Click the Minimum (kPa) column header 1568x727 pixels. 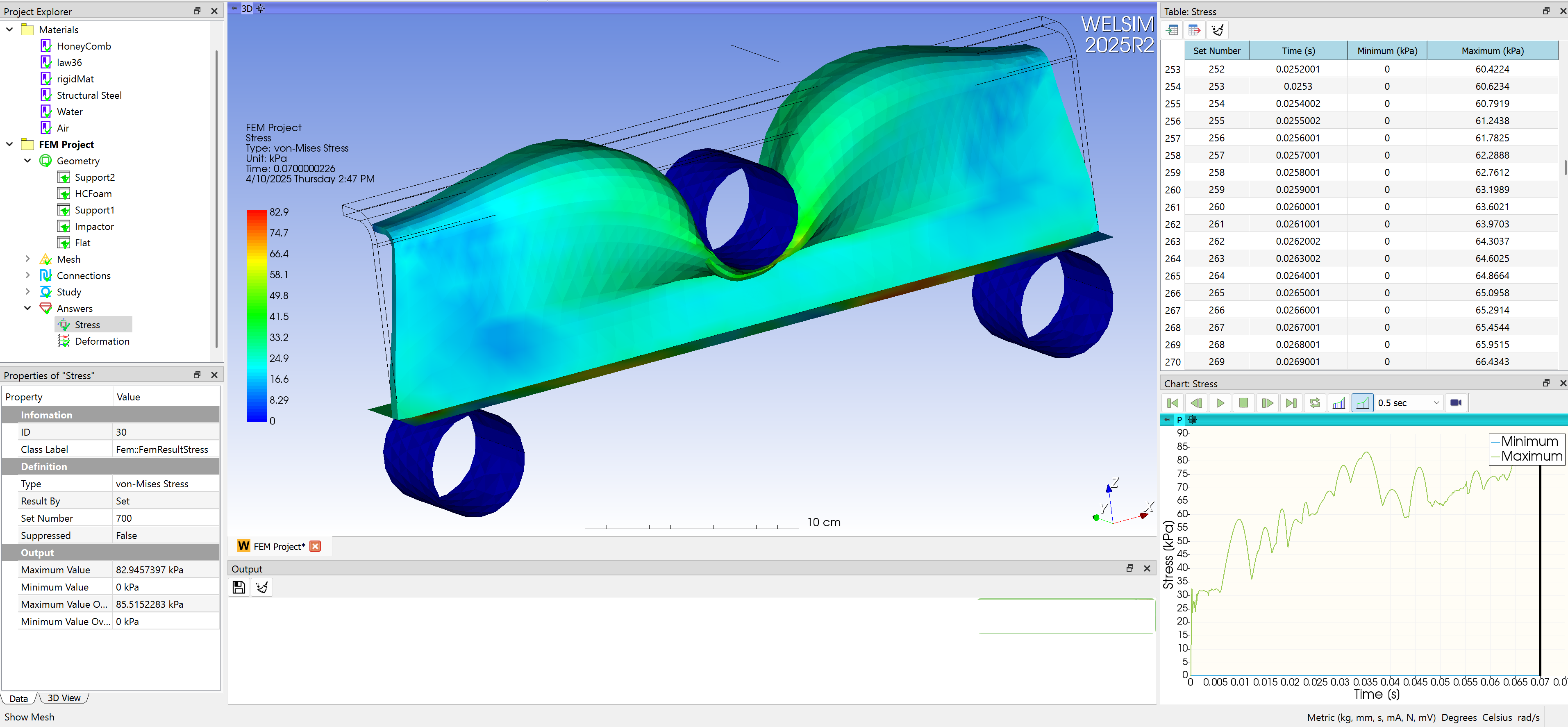pyautogui.click(x=1386, y=50)
